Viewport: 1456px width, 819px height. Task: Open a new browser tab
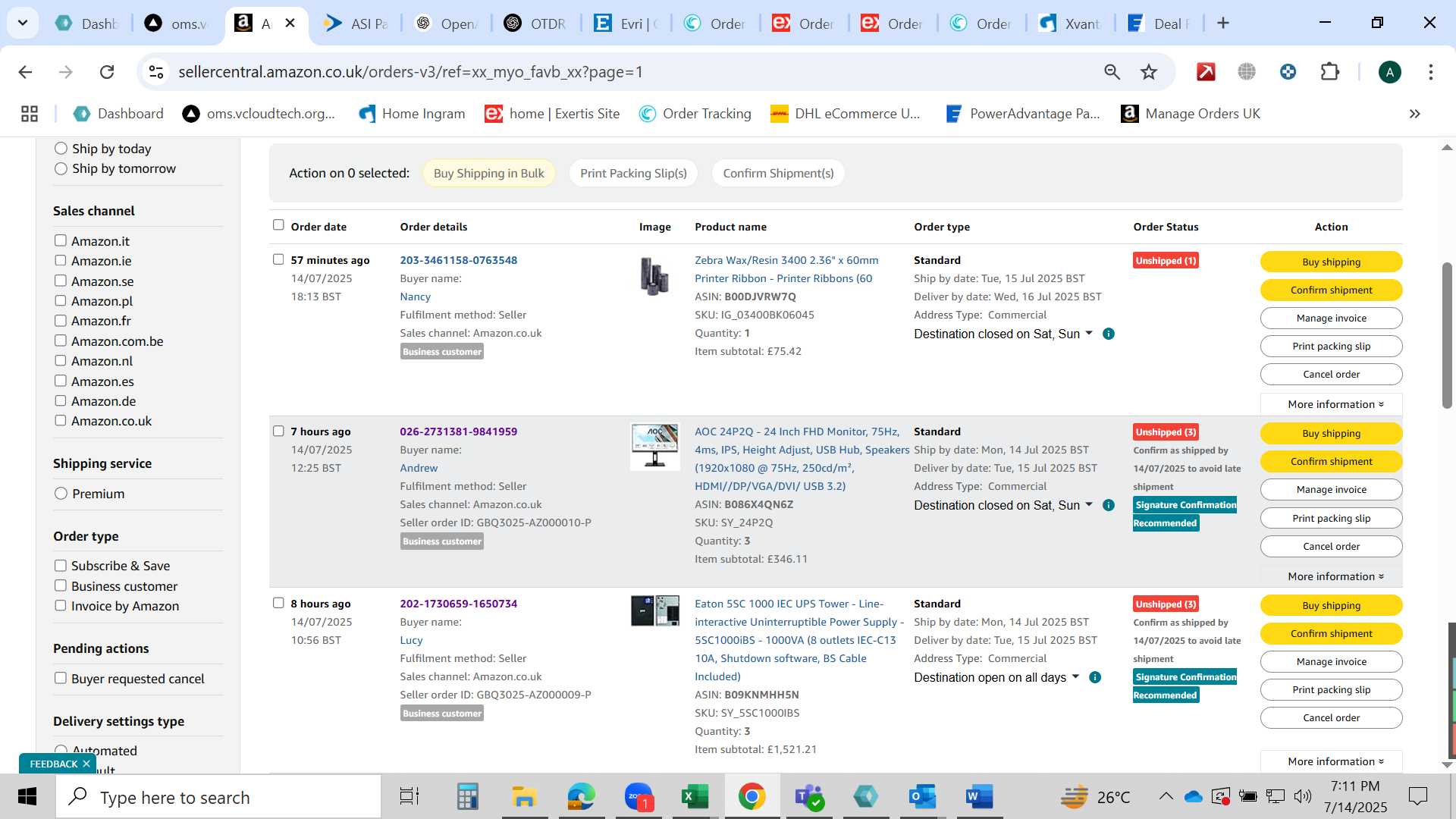(1222, 24)
